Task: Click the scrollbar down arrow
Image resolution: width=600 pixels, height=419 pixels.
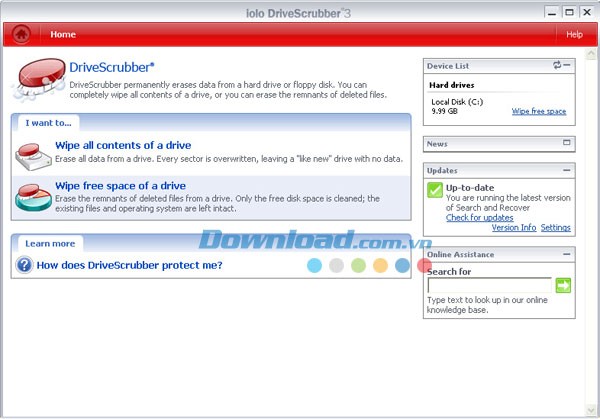Action: [x=591, y=410]
